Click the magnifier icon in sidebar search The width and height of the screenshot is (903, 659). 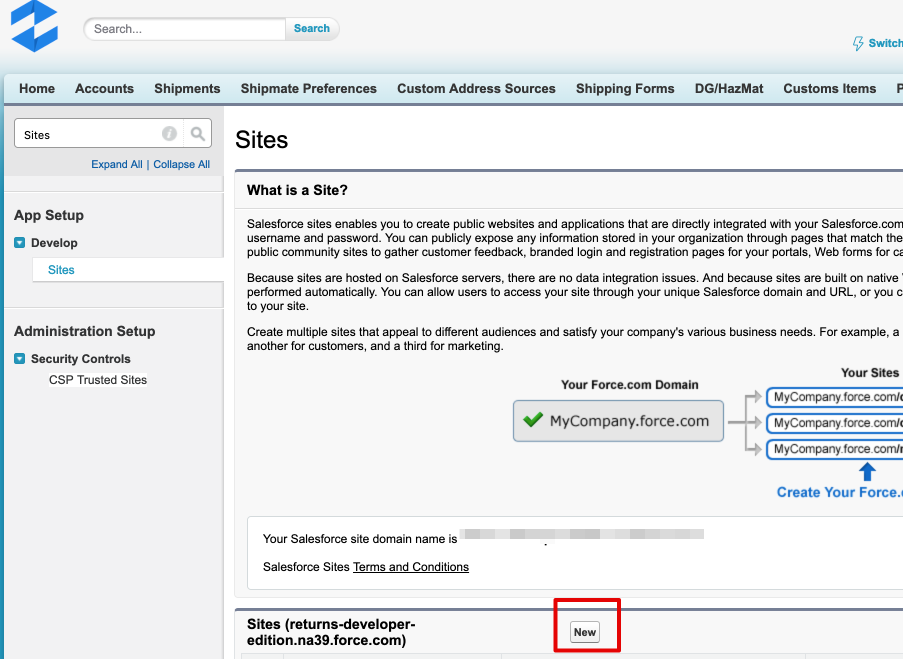[x=198, y=134]
